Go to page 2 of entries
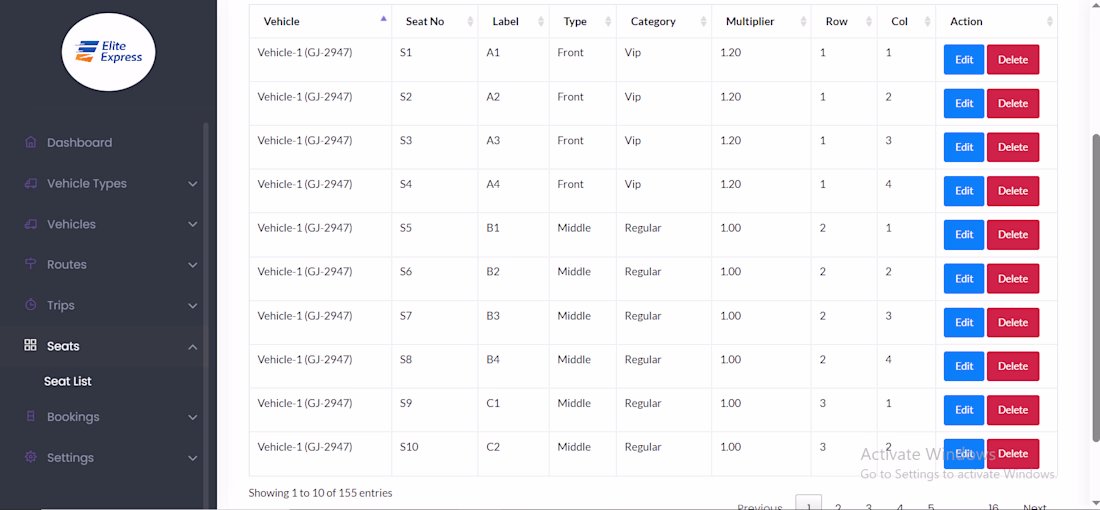Viewport: 1100px width, 510px height. (838, 506)
